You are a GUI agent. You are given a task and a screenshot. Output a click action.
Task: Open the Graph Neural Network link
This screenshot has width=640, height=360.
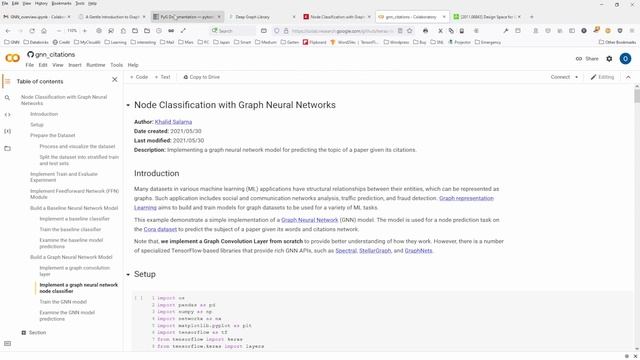[x=309, y=220]
